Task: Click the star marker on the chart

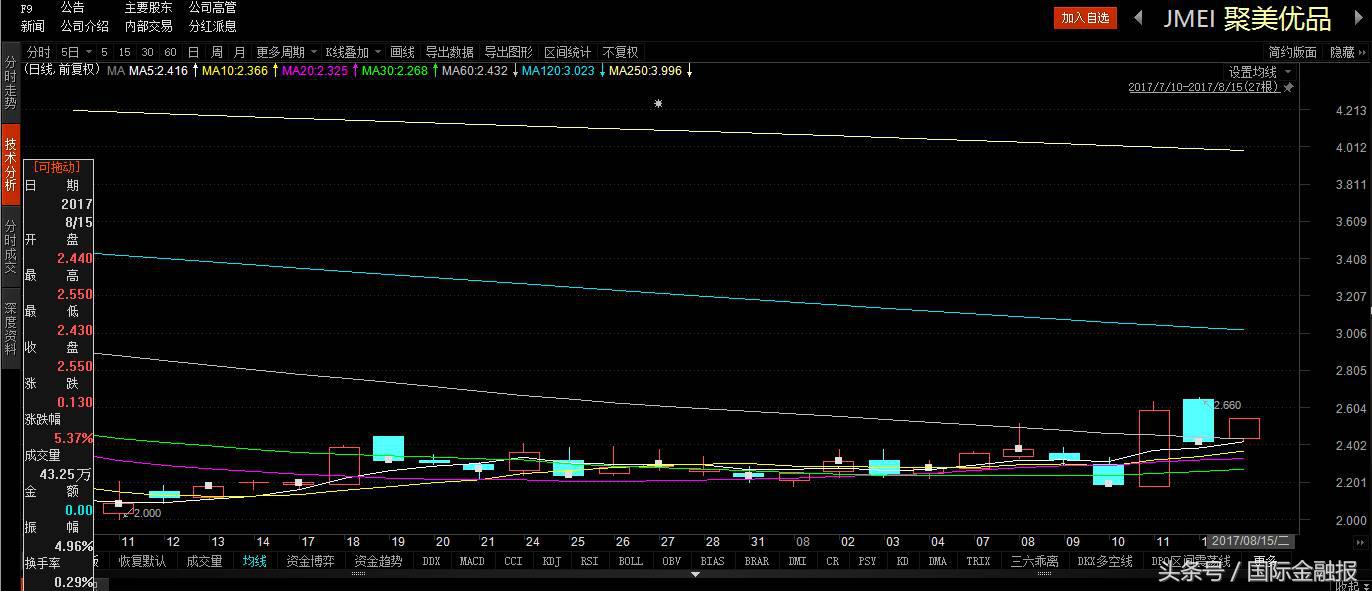Action: tap(658, 104)
